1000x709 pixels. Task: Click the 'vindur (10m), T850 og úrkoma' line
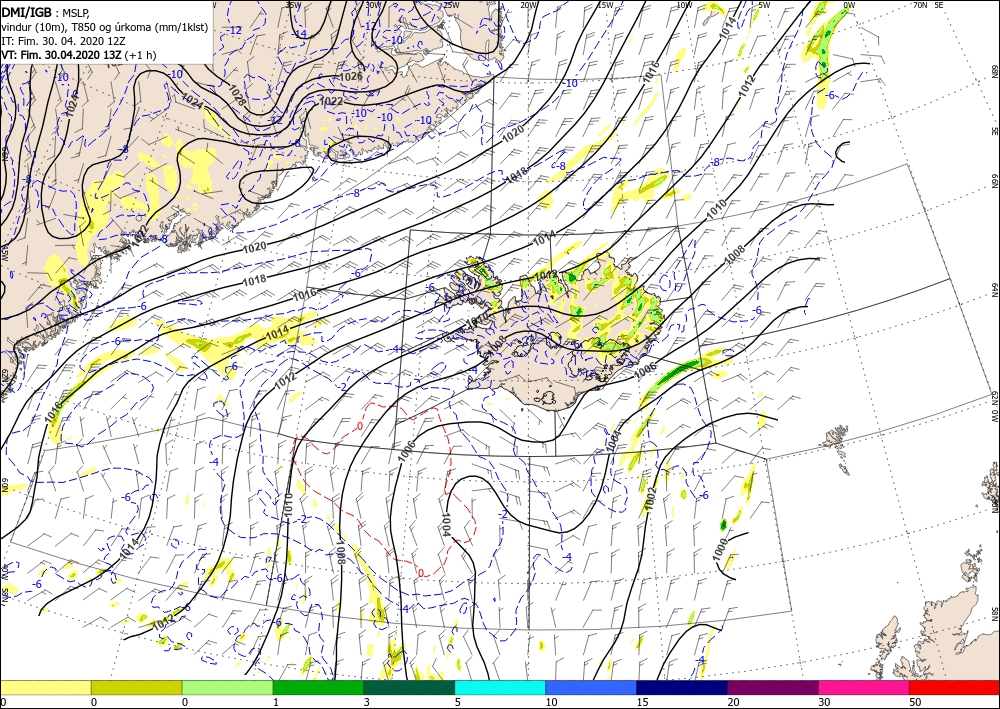click(103, 27)
